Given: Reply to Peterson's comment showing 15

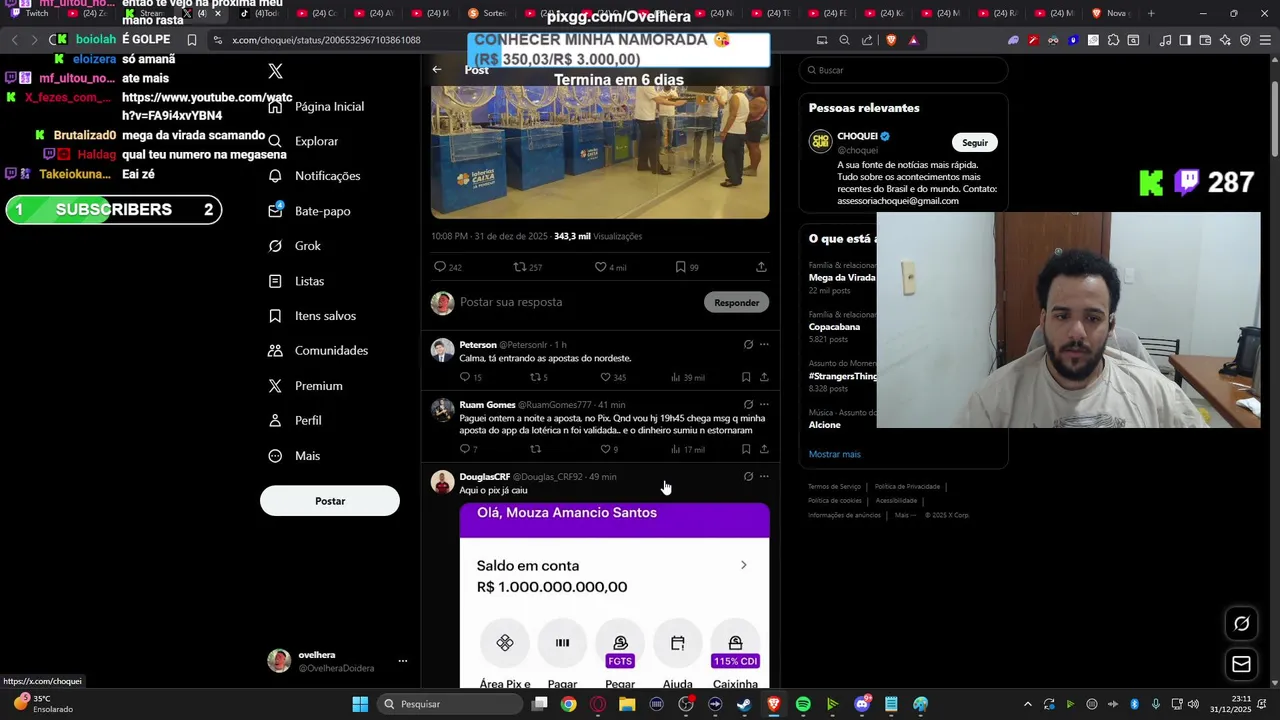Looking at the screenshot, I should coord(470,377).
